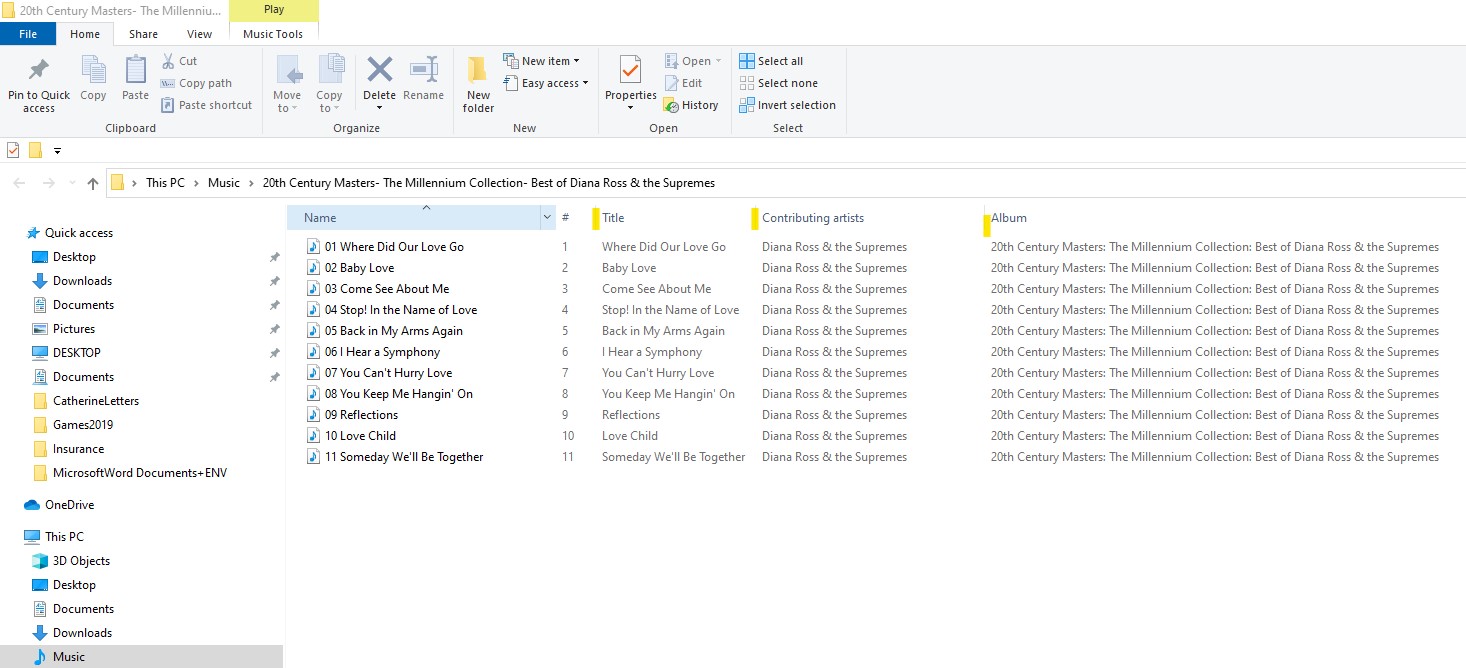
Task: Go up one folder level
Action: tap(93, 183)
